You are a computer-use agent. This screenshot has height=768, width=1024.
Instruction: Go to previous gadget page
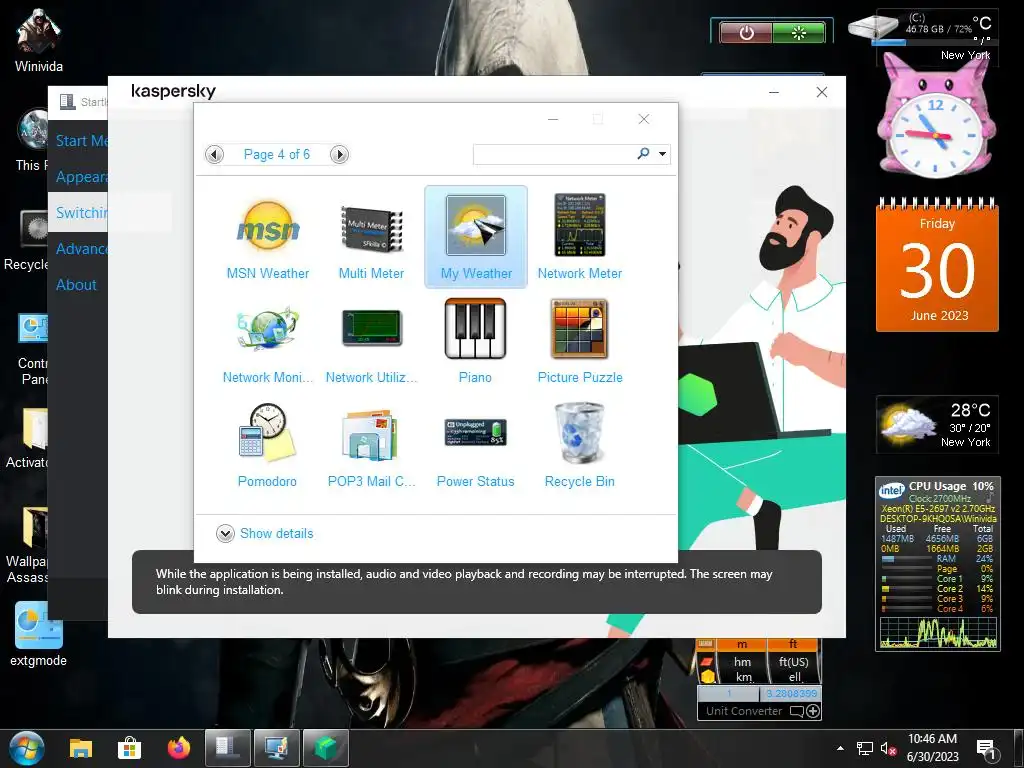(x=214, y=155)
